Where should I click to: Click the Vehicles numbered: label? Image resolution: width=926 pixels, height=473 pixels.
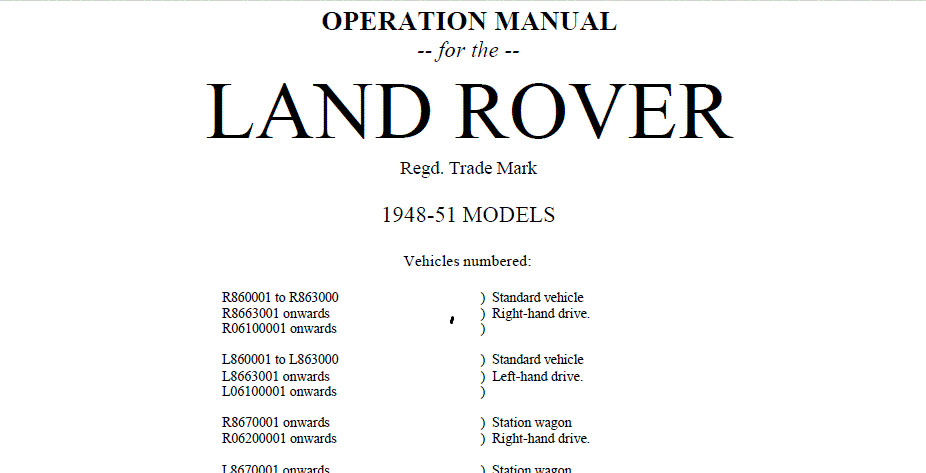click(x=467, y=261)
